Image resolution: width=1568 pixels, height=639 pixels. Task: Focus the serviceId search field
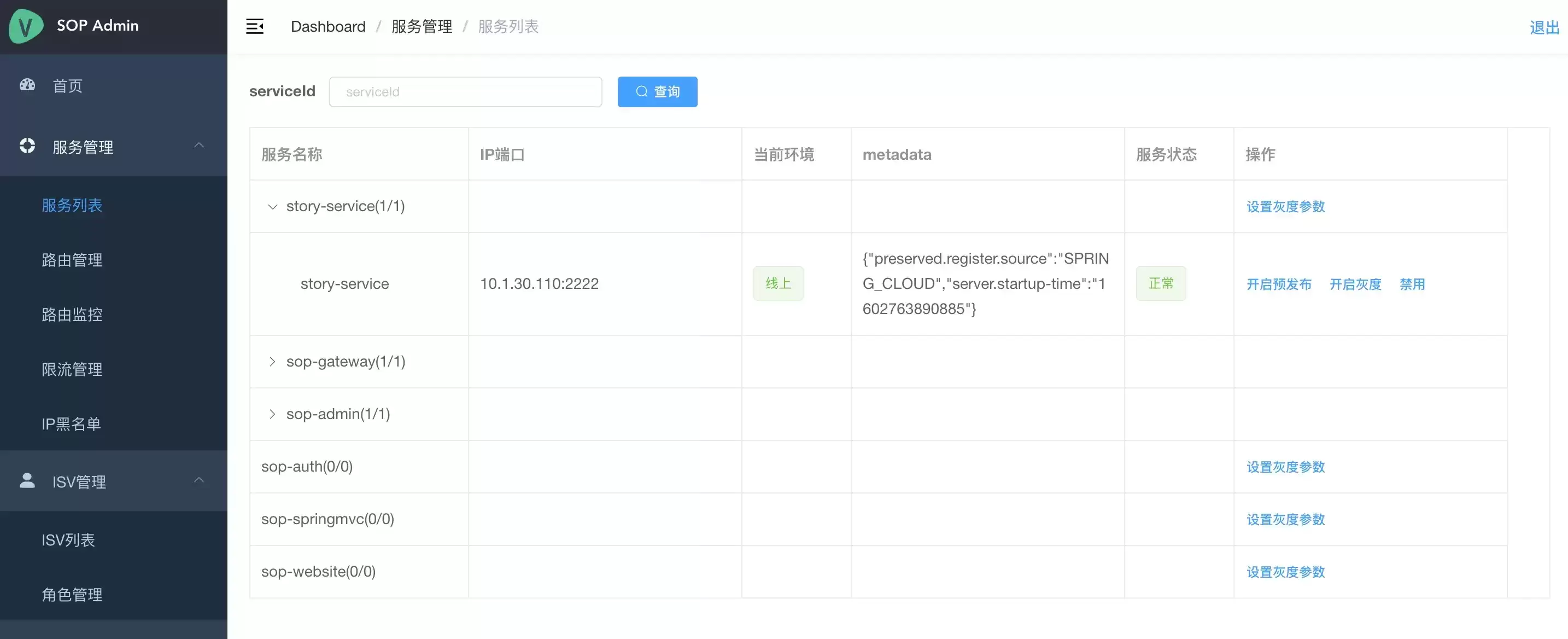click(x=466, y=91)
